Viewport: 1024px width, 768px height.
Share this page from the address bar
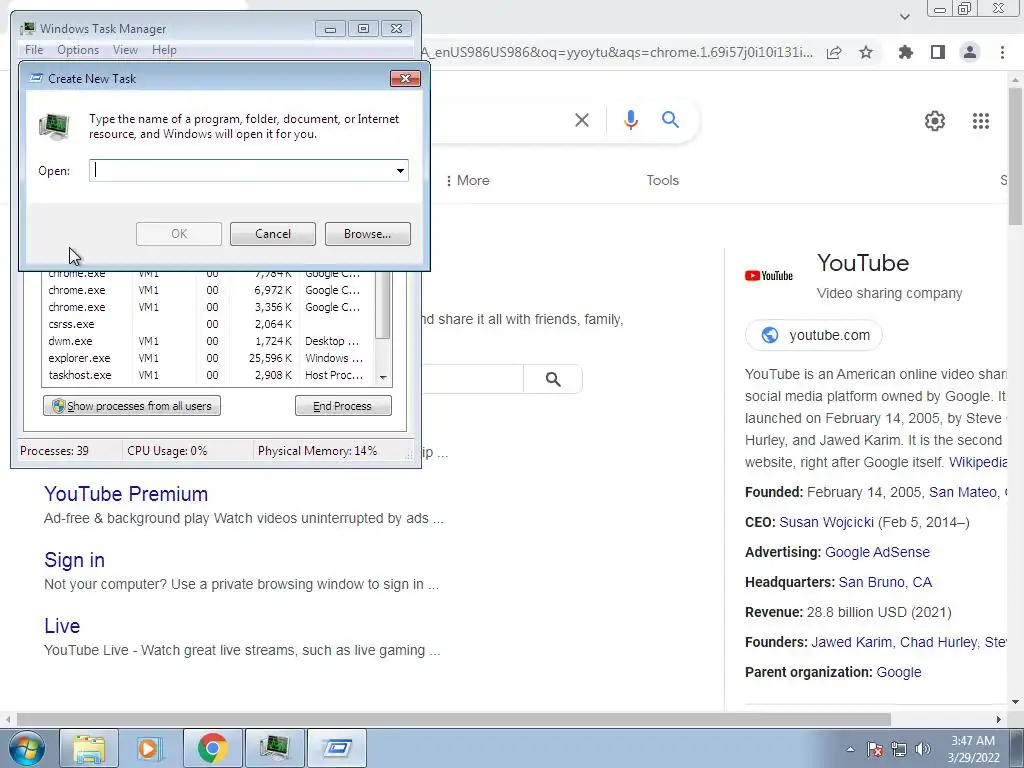coord(834,52)
